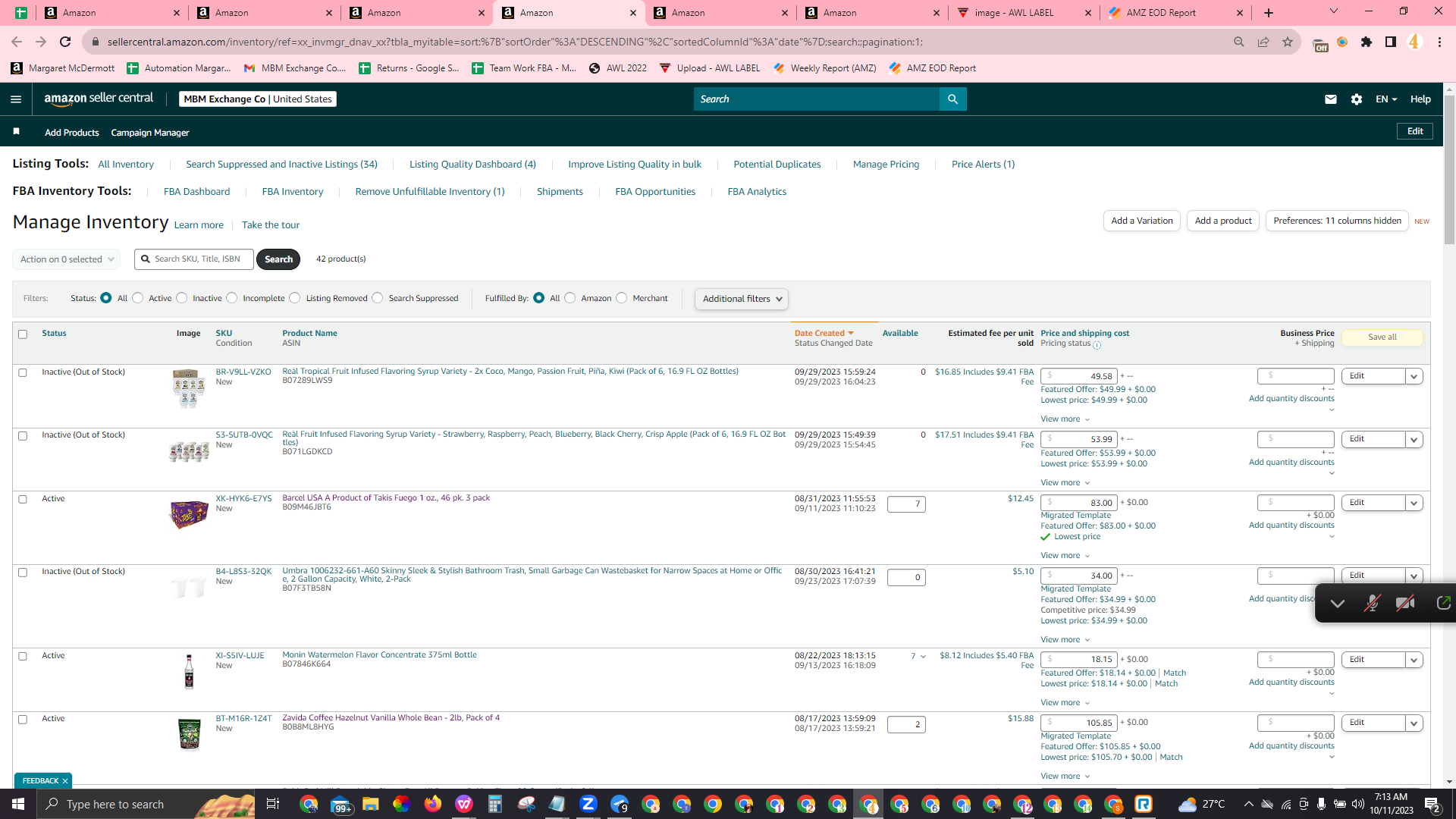Open Task View on the taskbar

point(273,804)
